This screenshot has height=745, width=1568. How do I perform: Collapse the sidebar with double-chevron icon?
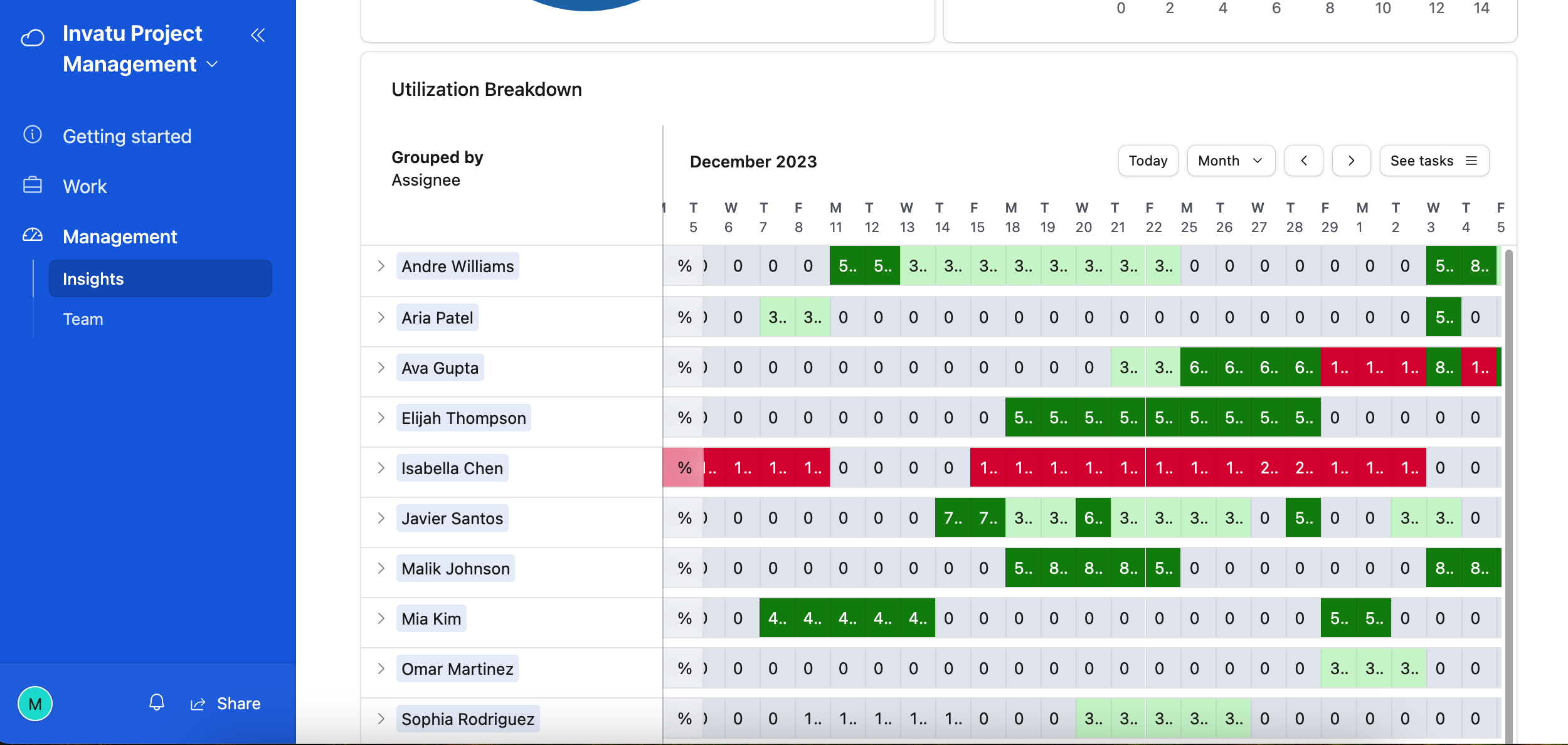[x=258, y=35]
